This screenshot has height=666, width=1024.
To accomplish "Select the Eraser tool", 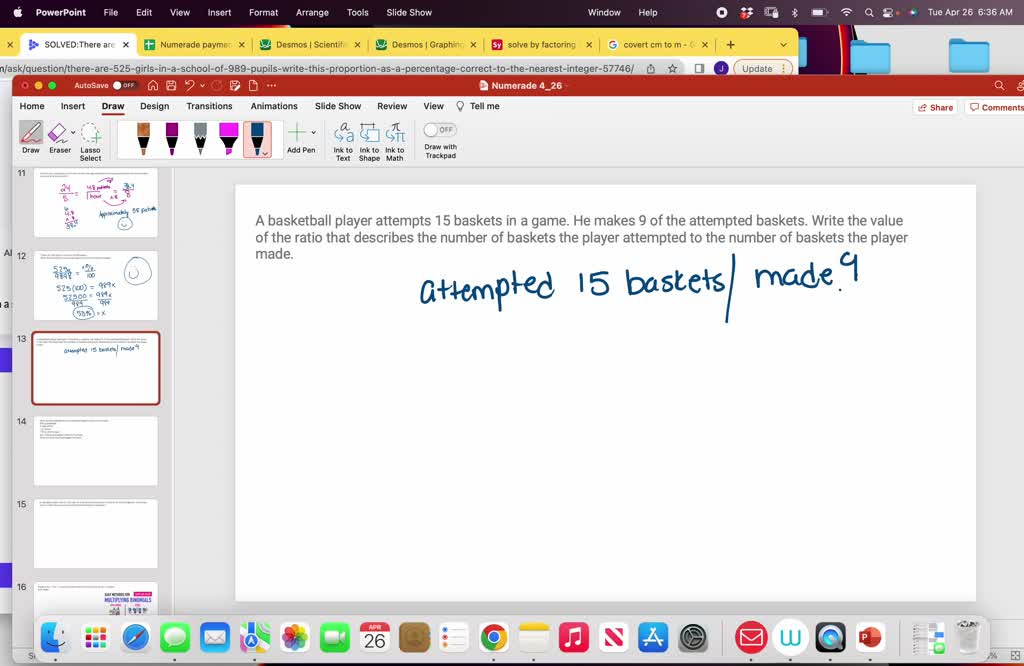I will 58,134.
